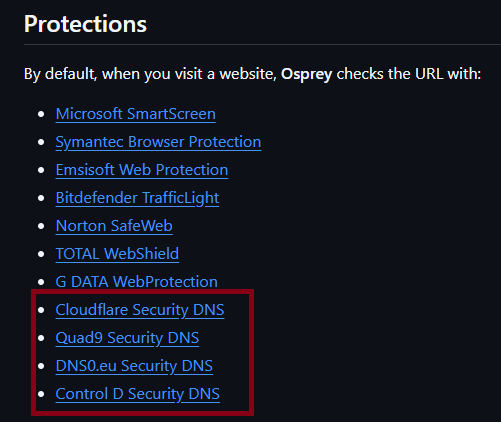Click the Norton SafeWeb link
501x422 pixels.
tap(114, 226)
